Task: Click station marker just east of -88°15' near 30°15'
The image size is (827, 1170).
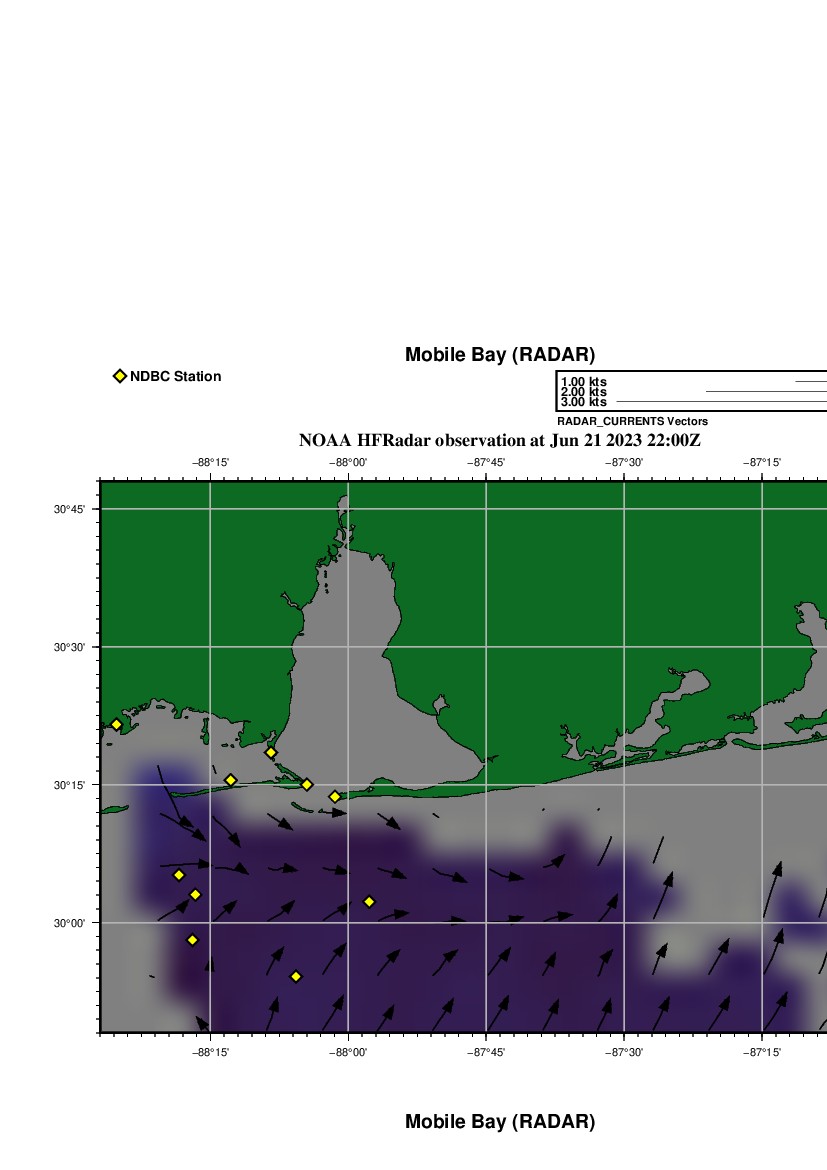Action: (x=231, y=780)
